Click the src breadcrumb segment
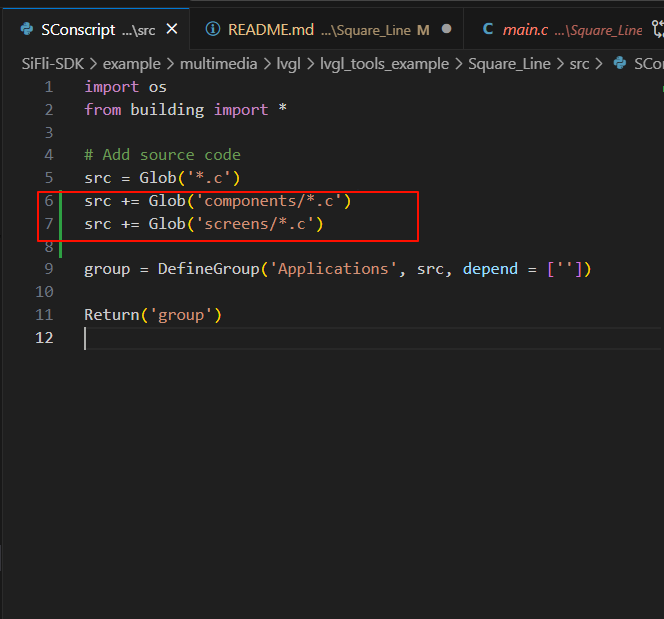Viewport: 664px width, 619px height. click(580, 63)
